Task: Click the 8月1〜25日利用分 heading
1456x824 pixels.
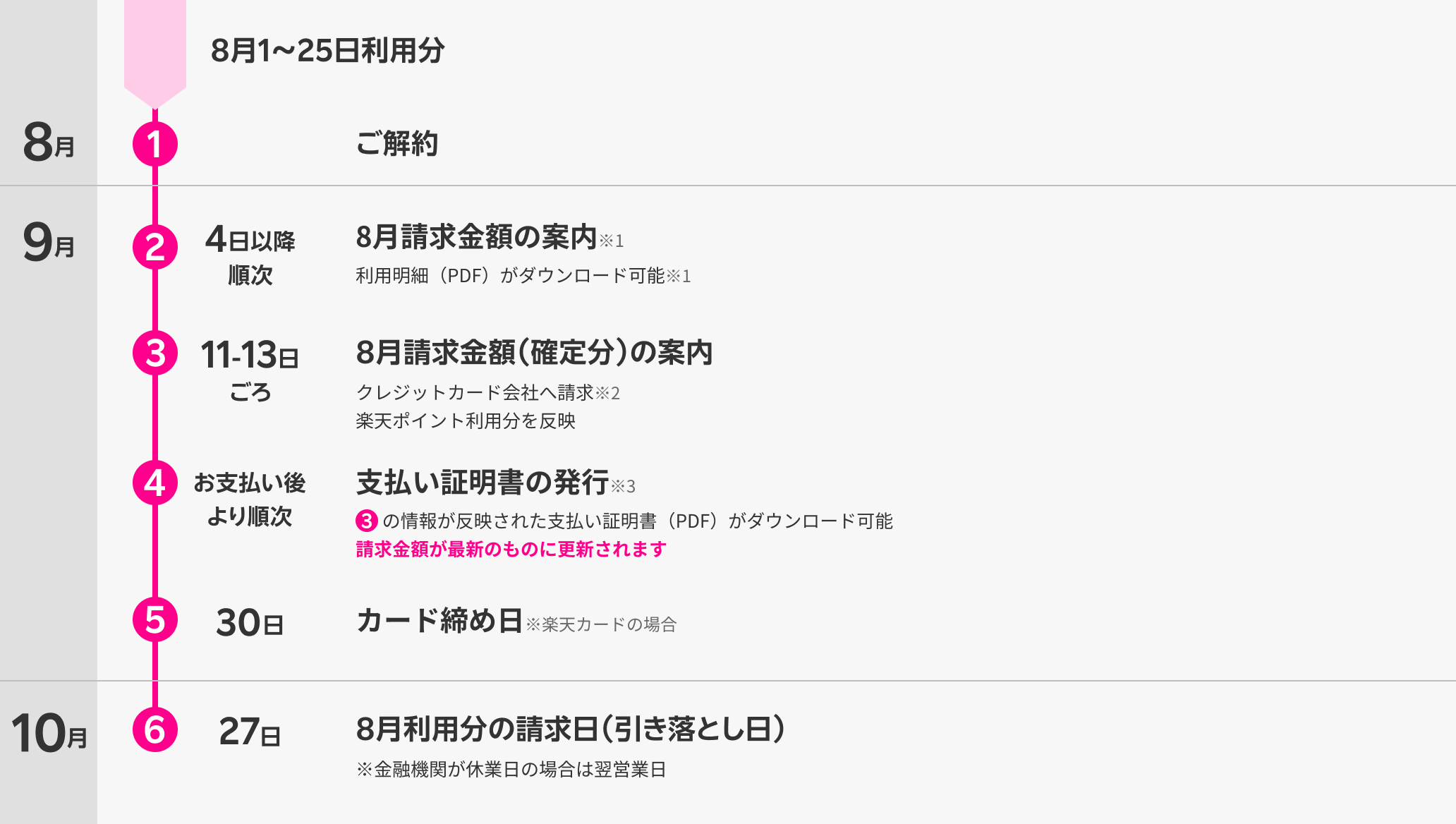Action: click(x=327, y=51)
